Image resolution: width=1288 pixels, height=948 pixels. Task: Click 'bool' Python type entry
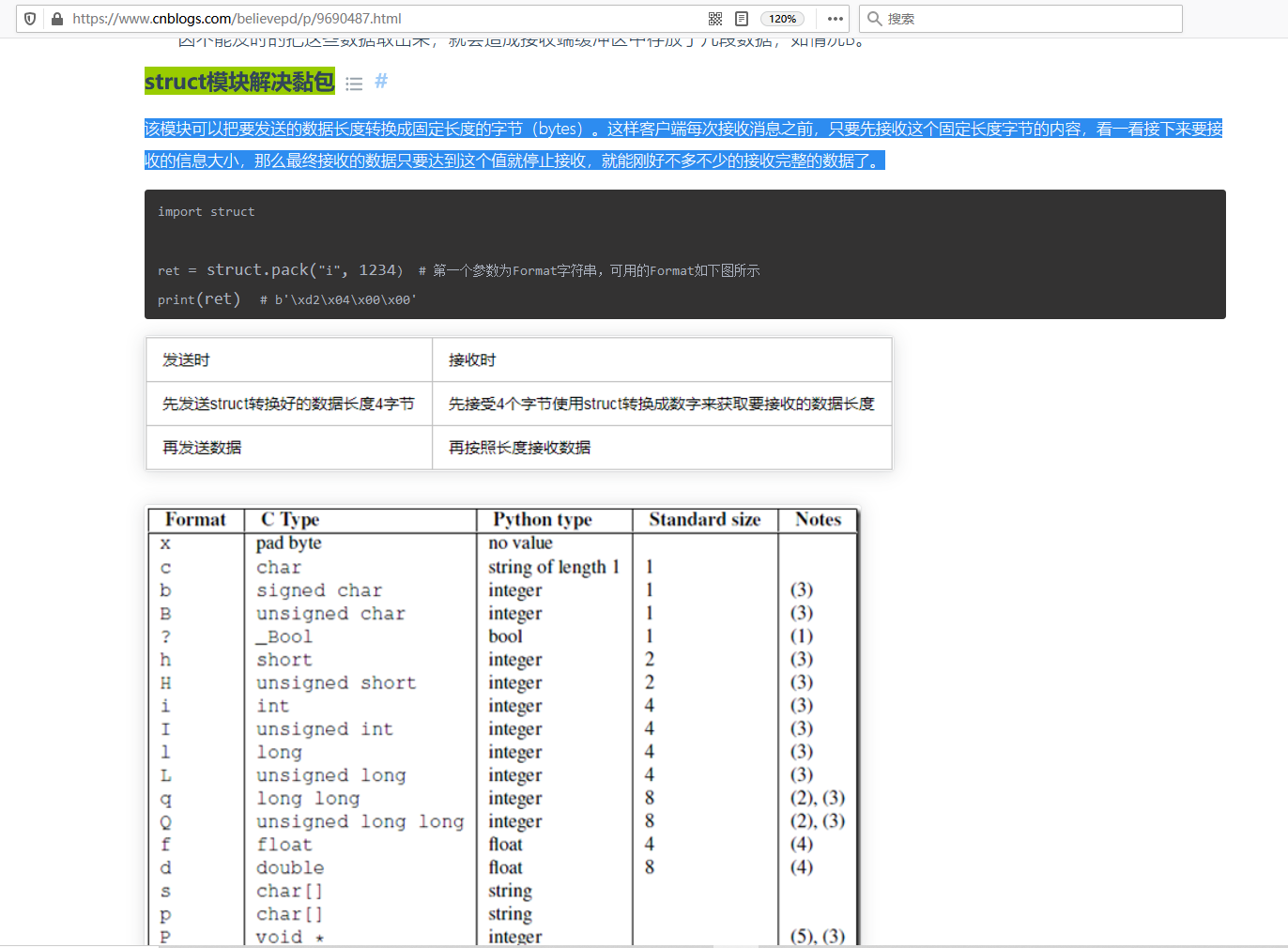[505, 636]
